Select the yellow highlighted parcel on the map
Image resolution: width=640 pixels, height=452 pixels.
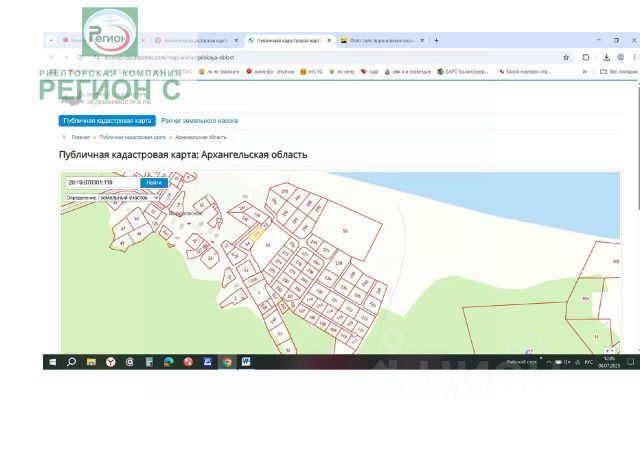pos(256,235)
